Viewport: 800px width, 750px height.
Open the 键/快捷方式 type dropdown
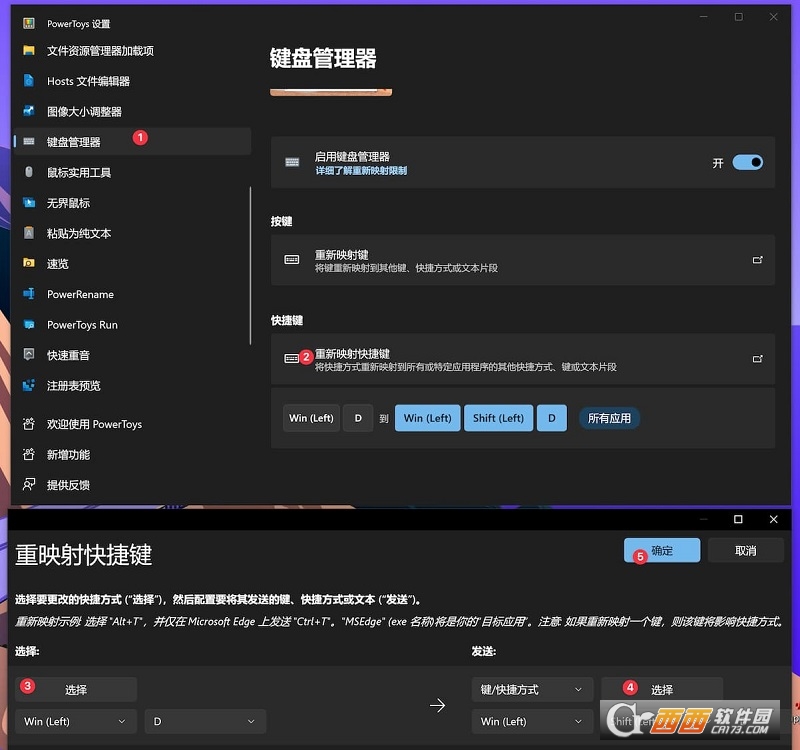tap(532, 690)
